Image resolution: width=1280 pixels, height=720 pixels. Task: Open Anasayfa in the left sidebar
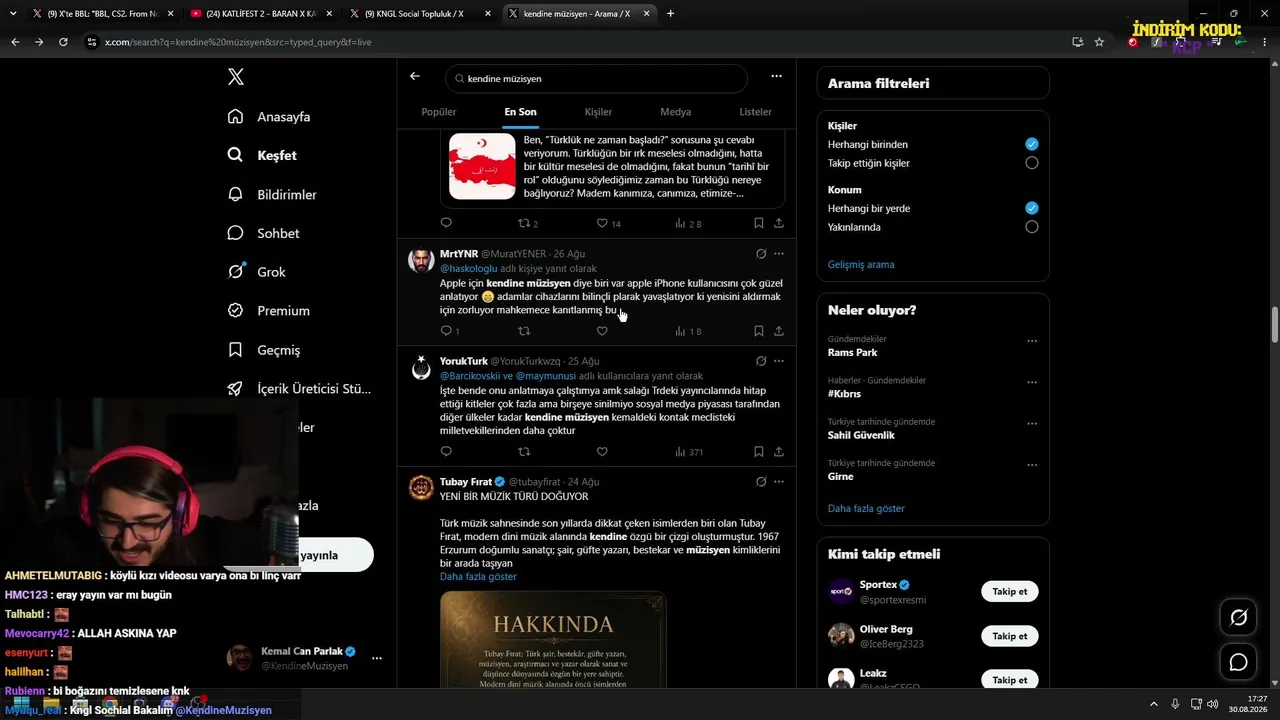pos(269,117)
